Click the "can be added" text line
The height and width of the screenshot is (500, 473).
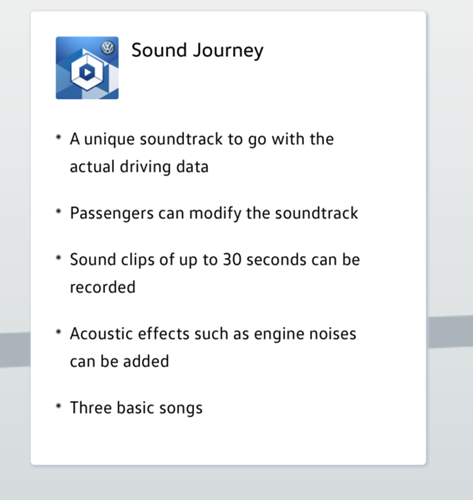click(119, 361)
